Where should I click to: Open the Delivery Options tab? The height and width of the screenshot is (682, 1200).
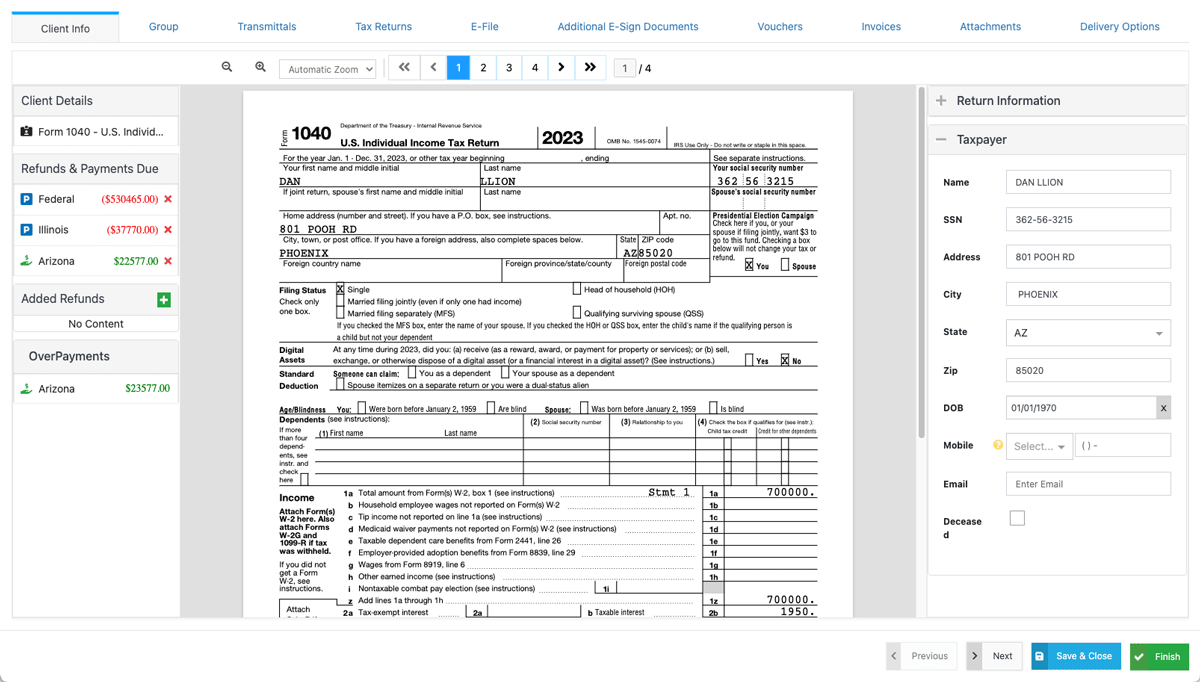(1119, 26)
